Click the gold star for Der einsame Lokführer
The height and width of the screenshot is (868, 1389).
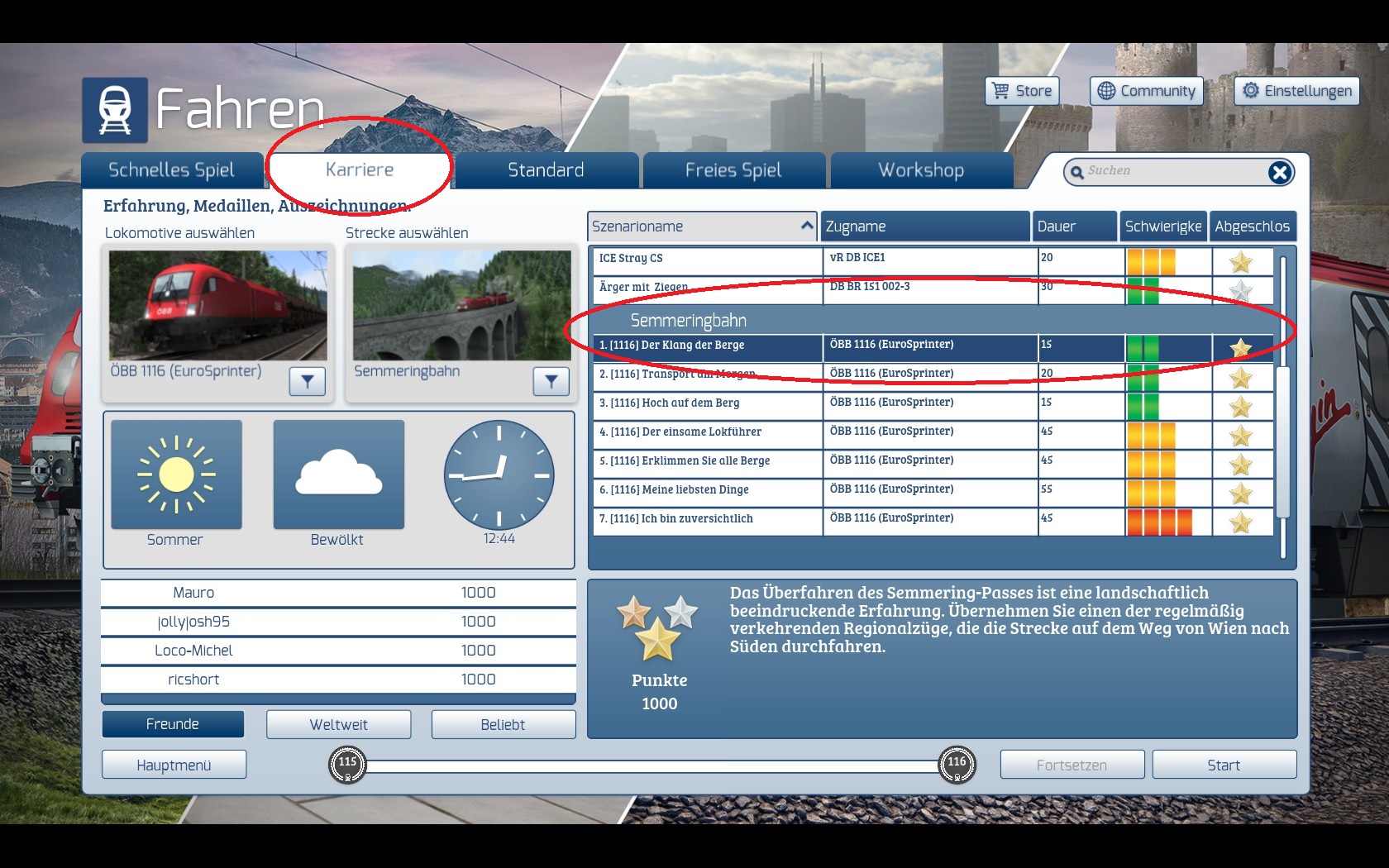pos(1240,436)
